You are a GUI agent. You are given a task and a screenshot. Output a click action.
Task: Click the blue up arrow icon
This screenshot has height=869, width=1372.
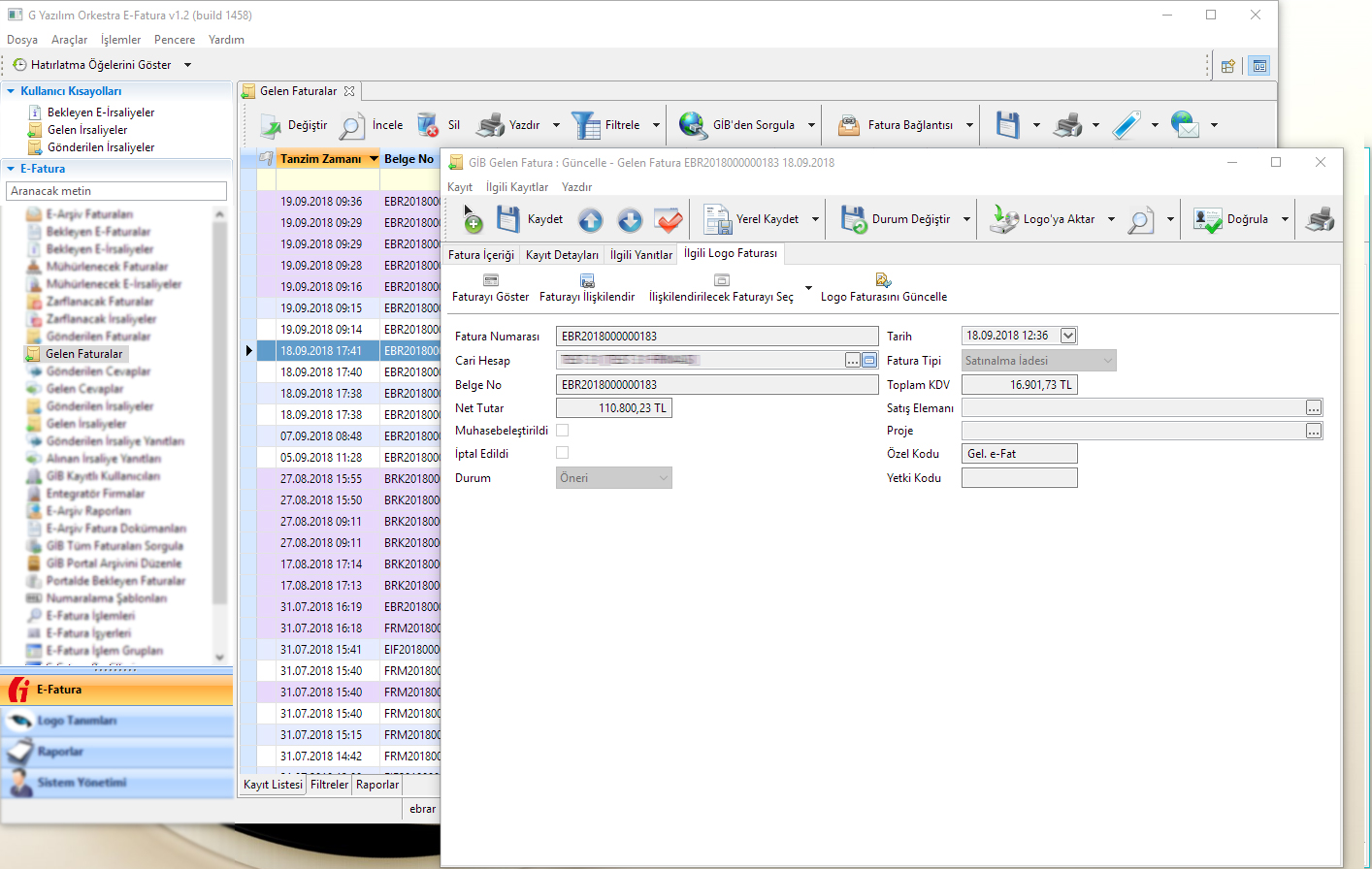coord(590,220)
